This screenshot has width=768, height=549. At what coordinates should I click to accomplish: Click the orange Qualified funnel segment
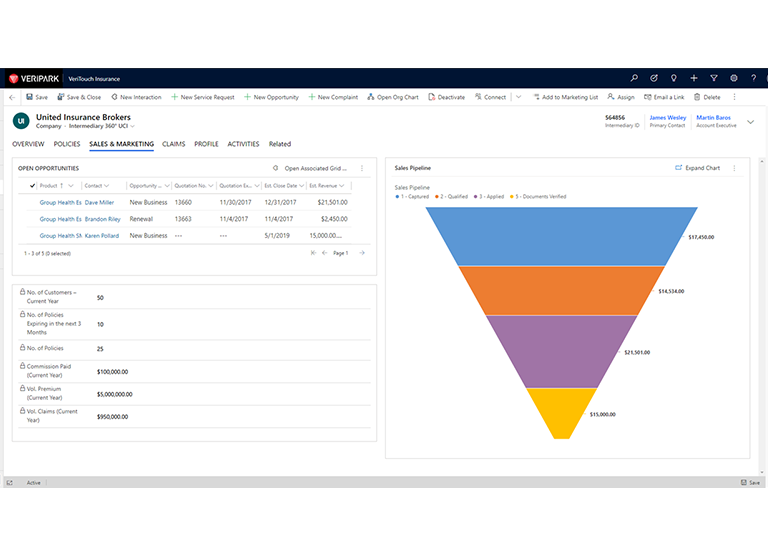[x=561, y=291]
